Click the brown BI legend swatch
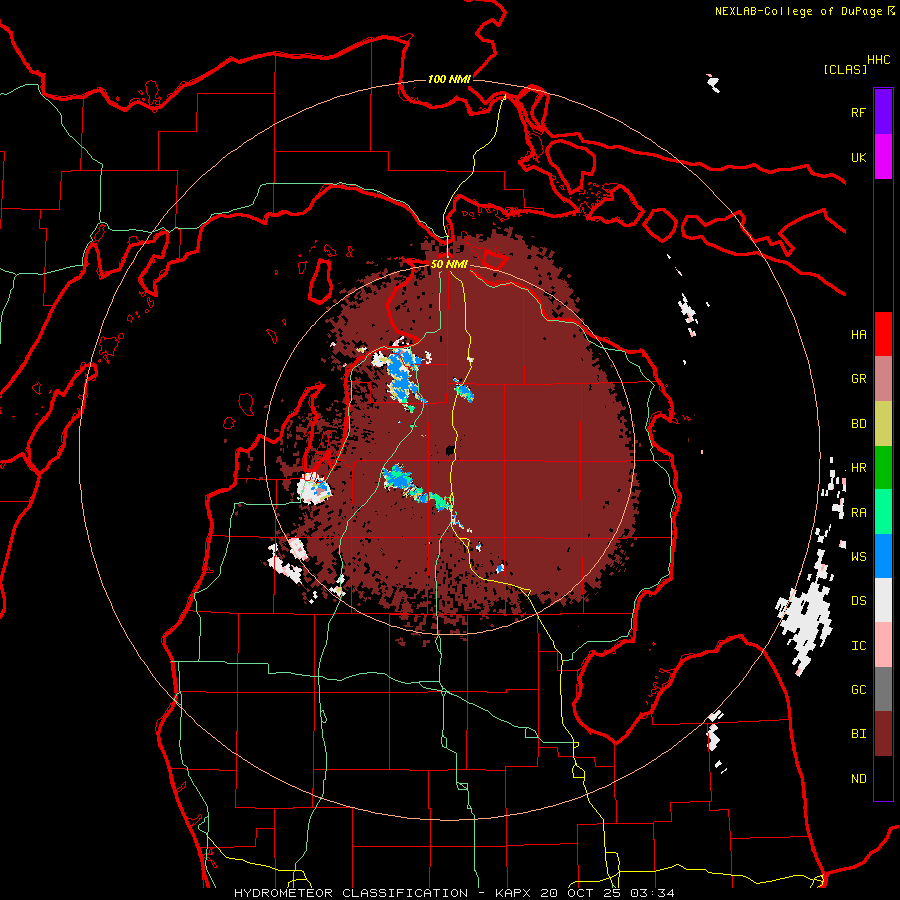 (x=883, y=734)
